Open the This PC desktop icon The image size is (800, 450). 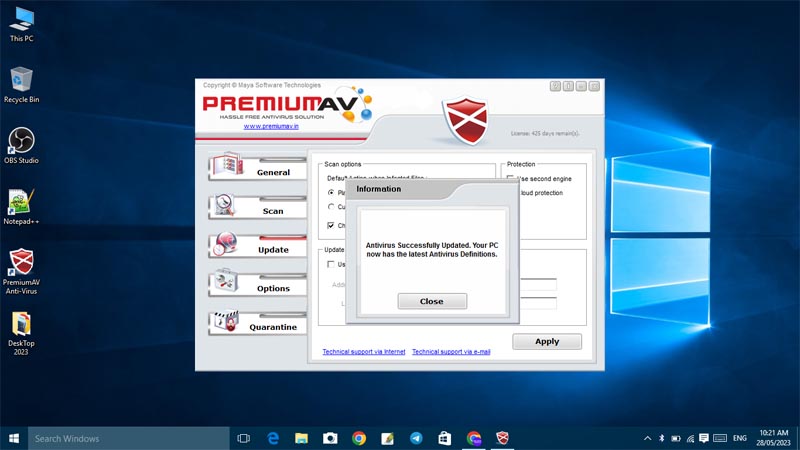point(21,24)
